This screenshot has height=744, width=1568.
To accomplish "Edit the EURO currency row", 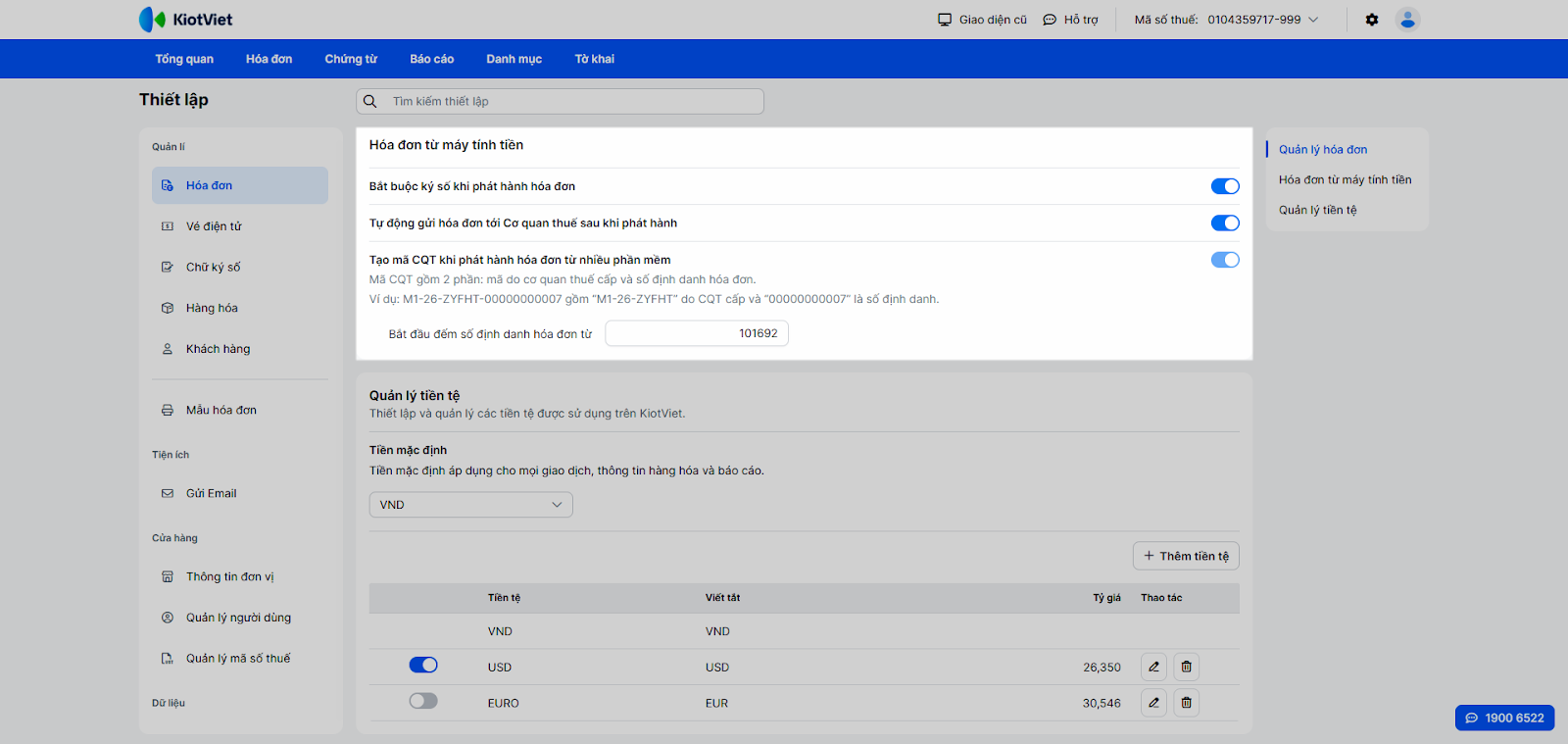I will [1153, 703].
